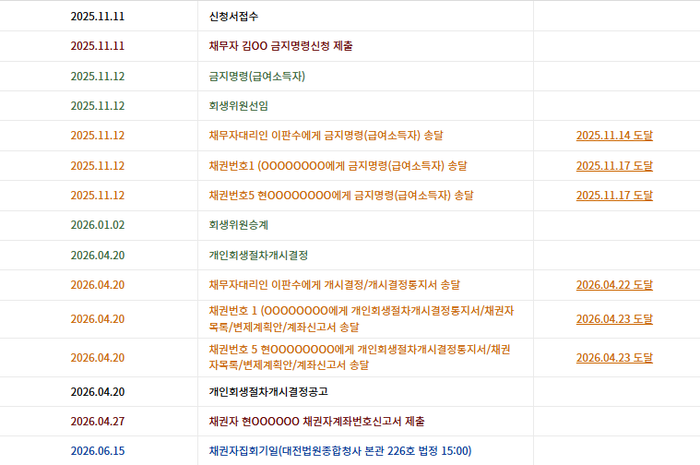Select 채권번호1 금지명령(급여소득자) 송달 entry
The width and height of the screenshot is (700, 465).
[x=338, y=166]
